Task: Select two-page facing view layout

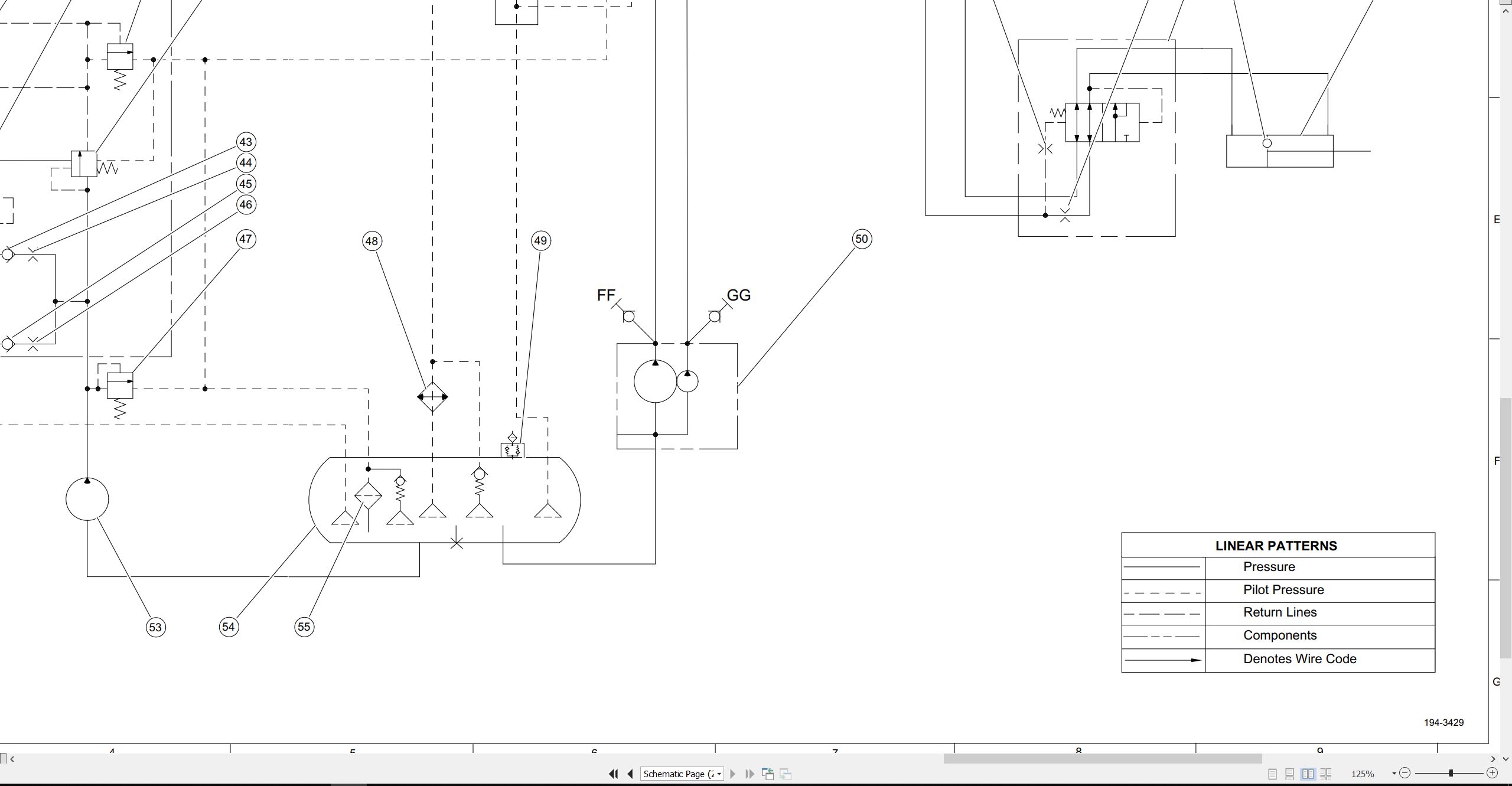Action: point(1308,774)
